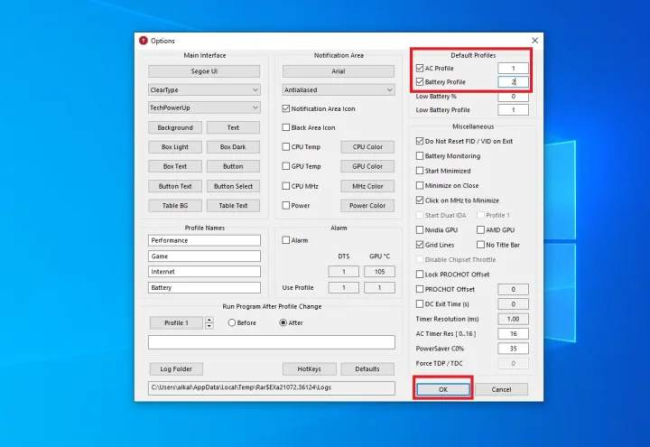Viewport: 650px width, 447px height.
Task: Edit the Internet profile name field
Action: tap(204, 272)
